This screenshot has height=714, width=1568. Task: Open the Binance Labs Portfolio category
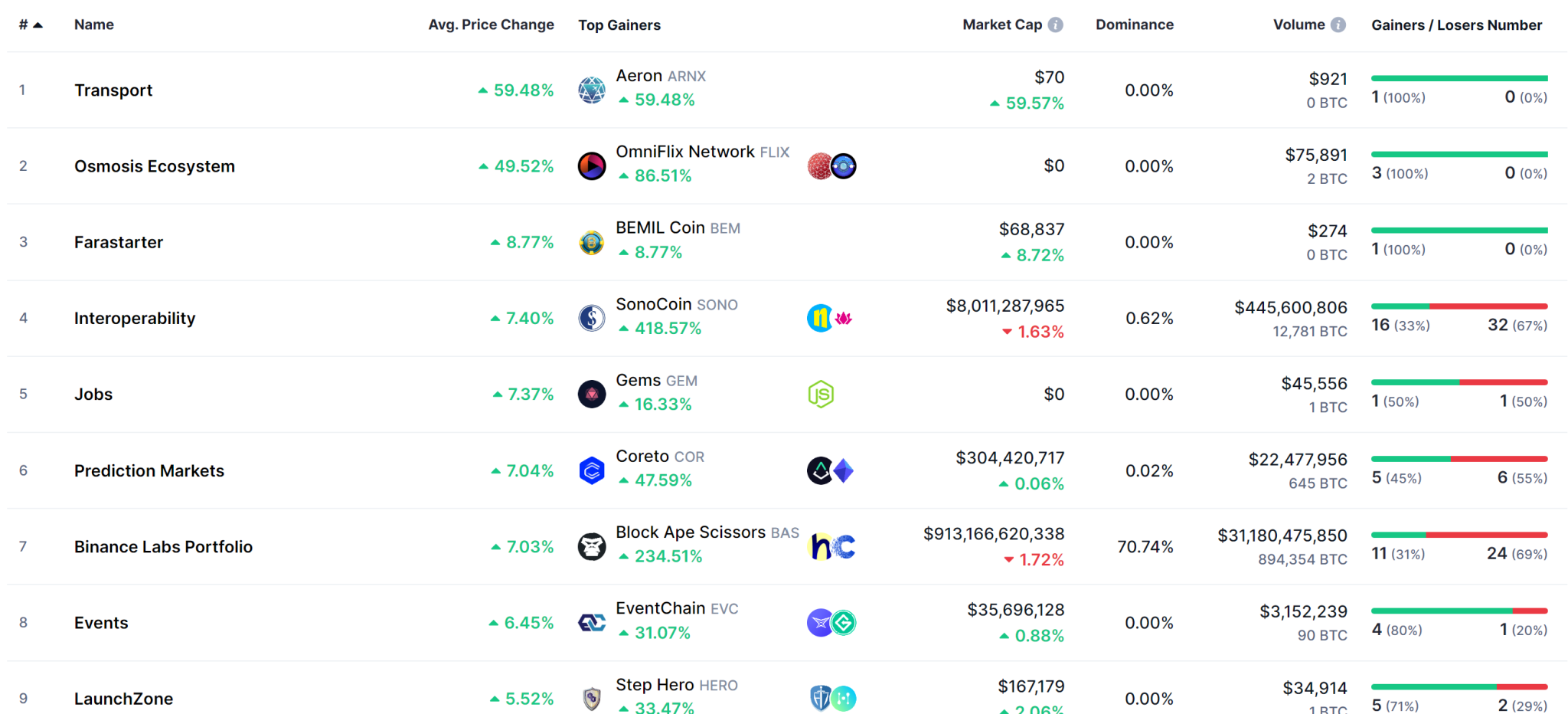click(163, 547)
